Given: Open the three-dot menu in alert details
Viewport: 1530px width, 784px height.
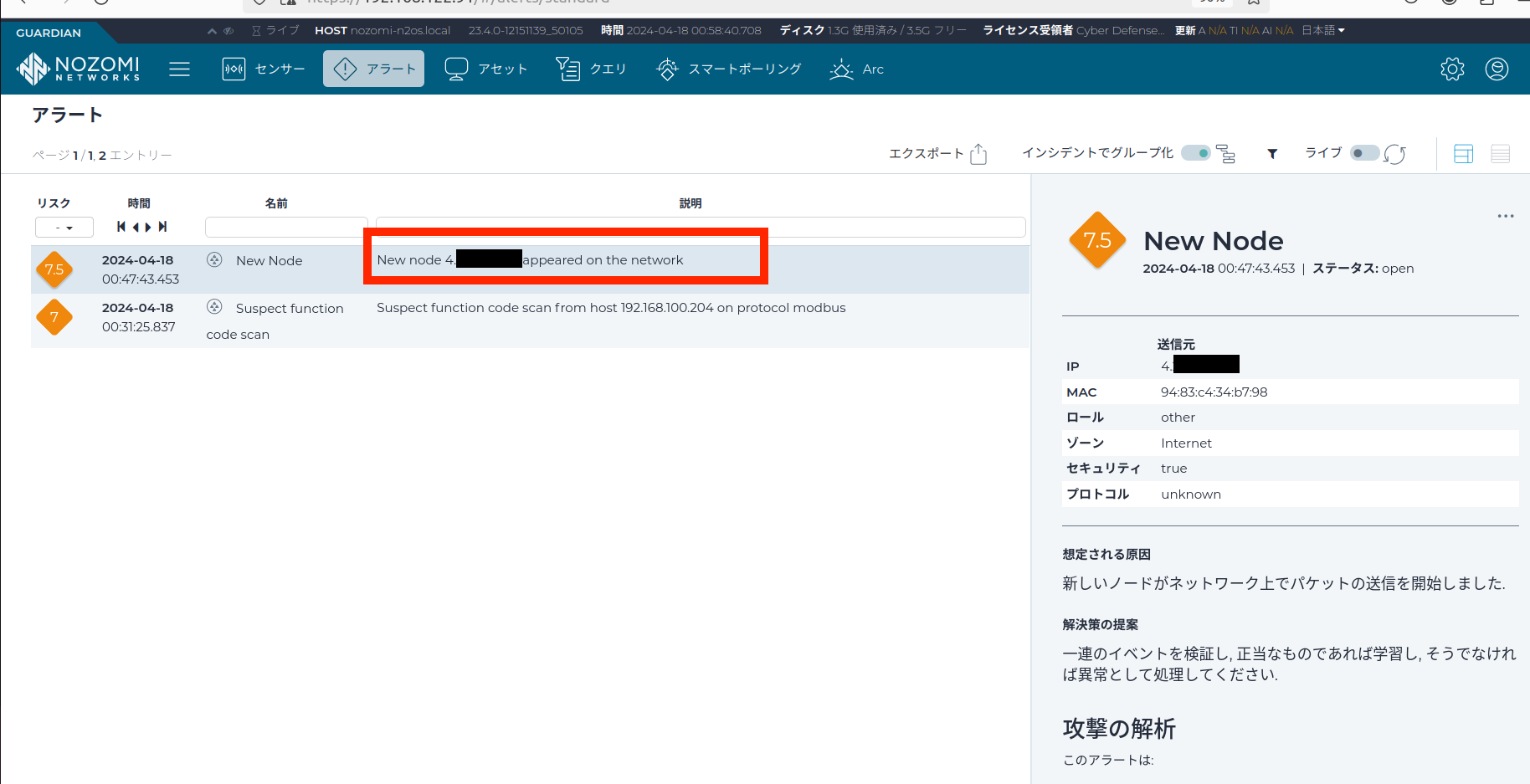Looking at the screenshot, I should click(1505, 216).
